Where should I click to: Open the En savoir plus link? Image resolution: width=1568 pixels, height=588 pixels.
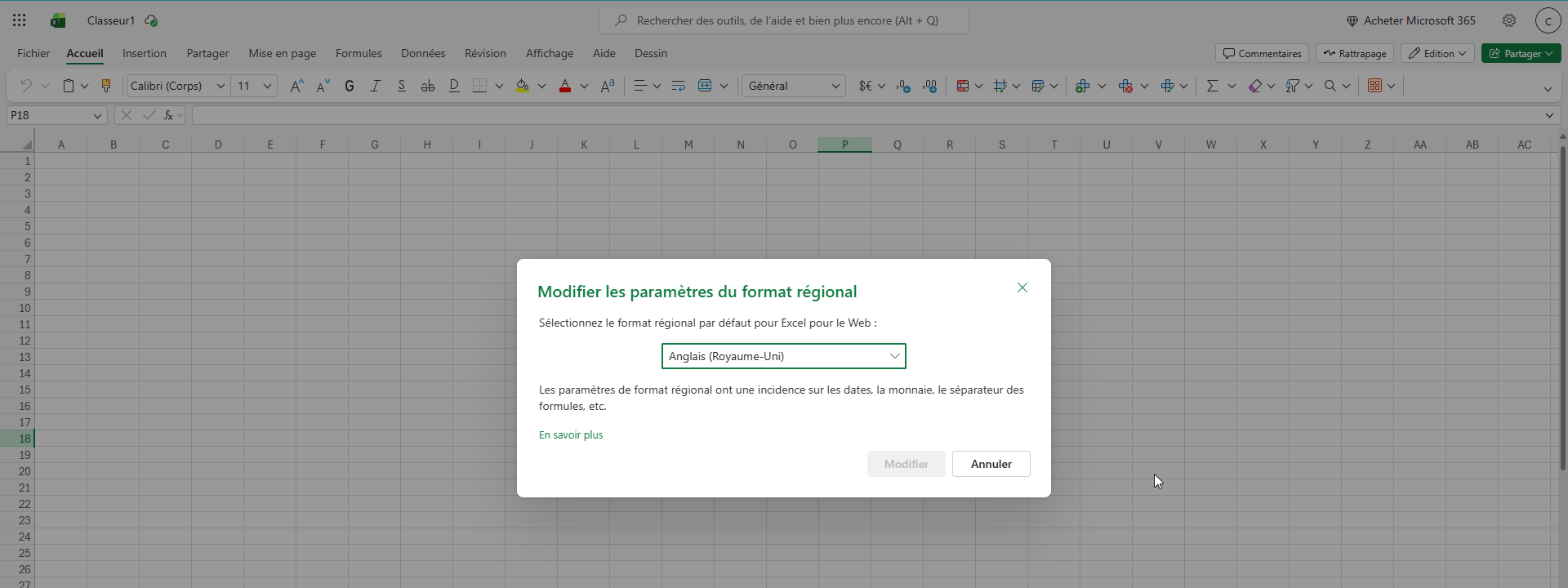[571, 435]
